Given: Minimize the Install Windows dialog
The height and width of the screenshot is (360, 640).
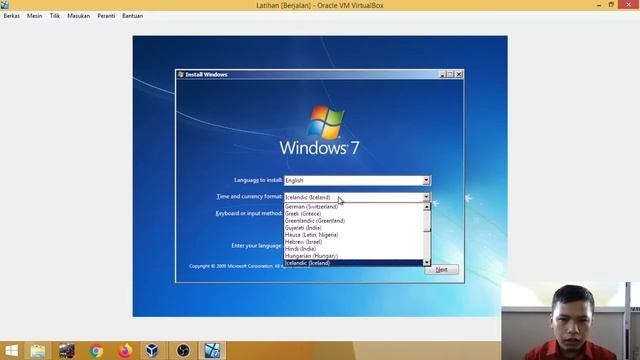Looking at the screenshot, I should 442,74.
